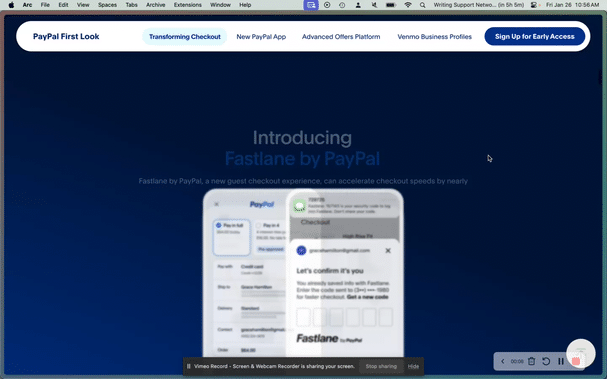This screenshot has height=379, width=607.
Task: Open the Spaces menu
Action: pos(107,5)
